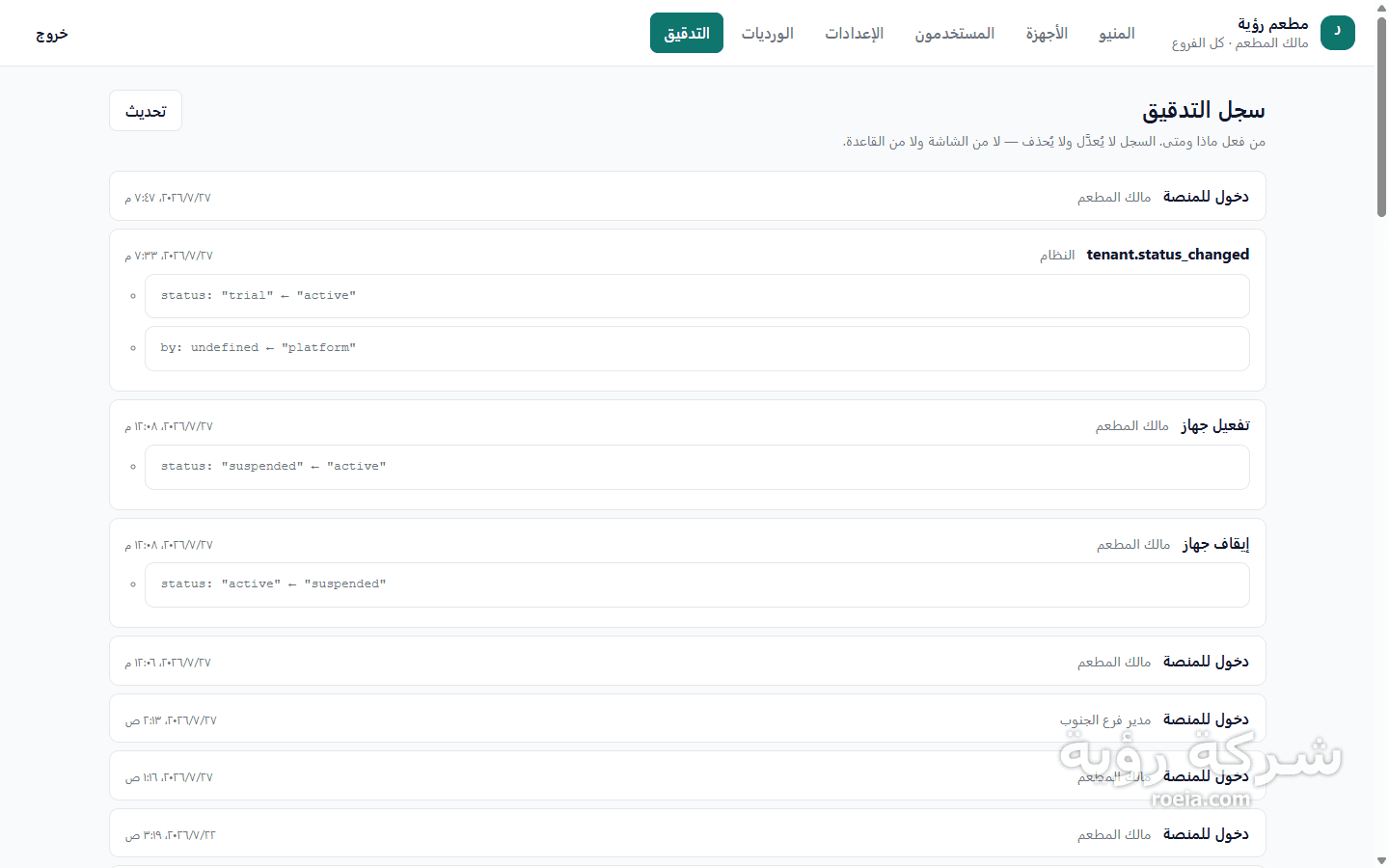Image resolution: width=1389 pixels, height=868 pixels.
Task: Go to the الإعدادات tab
Action: [x=854, y=33]
